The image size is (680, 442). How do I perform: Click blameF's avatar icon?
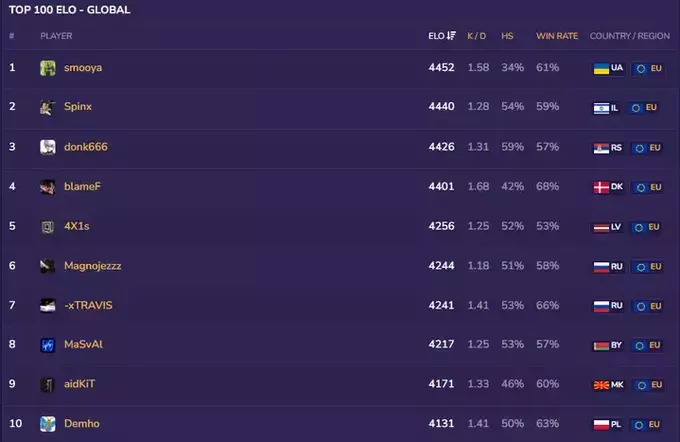(48, 187)
